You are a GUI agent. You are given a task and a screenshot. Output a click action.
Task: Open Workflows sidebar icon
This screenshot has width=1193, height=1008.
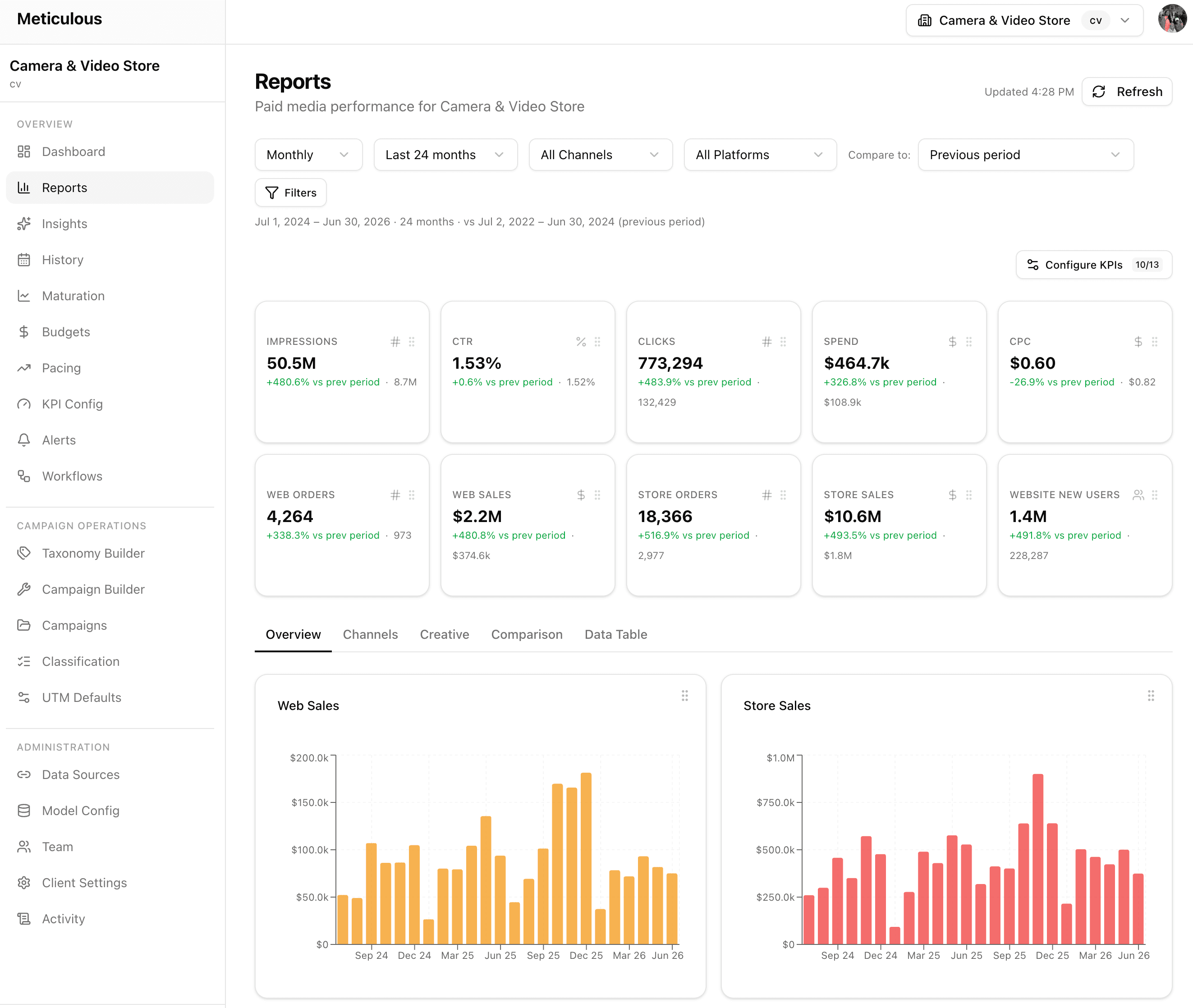(x=24, y=476)
